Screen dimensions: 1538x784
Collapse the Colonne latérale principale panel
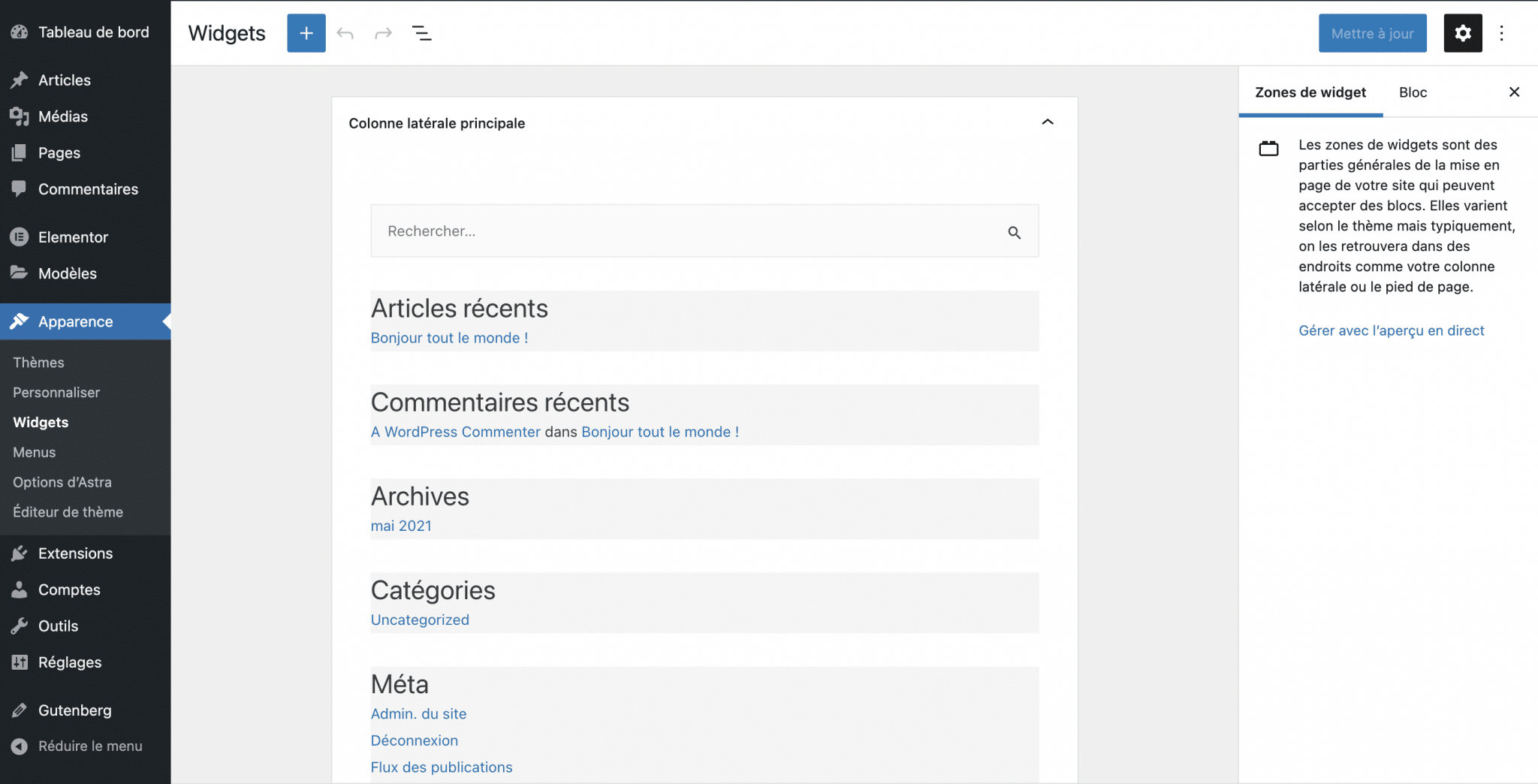pyautogui.click(x=1048, y=122)
